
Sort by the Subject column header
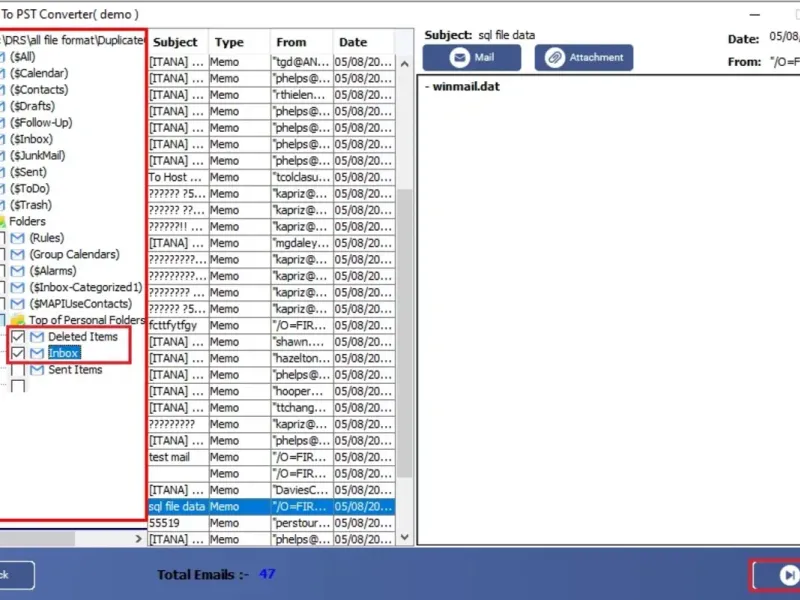click(x=178, y=42)
